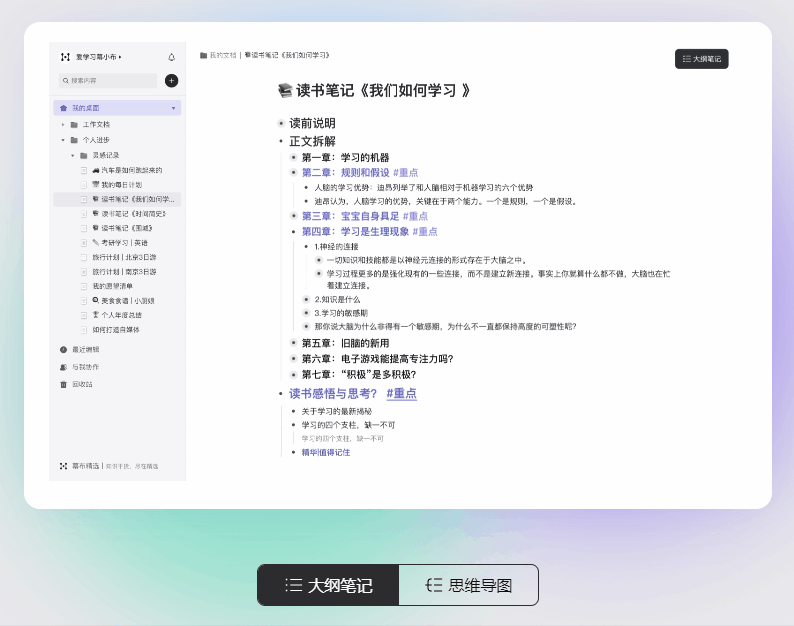794x626 pixels.
Task: Click the 正文拆解 outline heading
Action: [312, 141]
